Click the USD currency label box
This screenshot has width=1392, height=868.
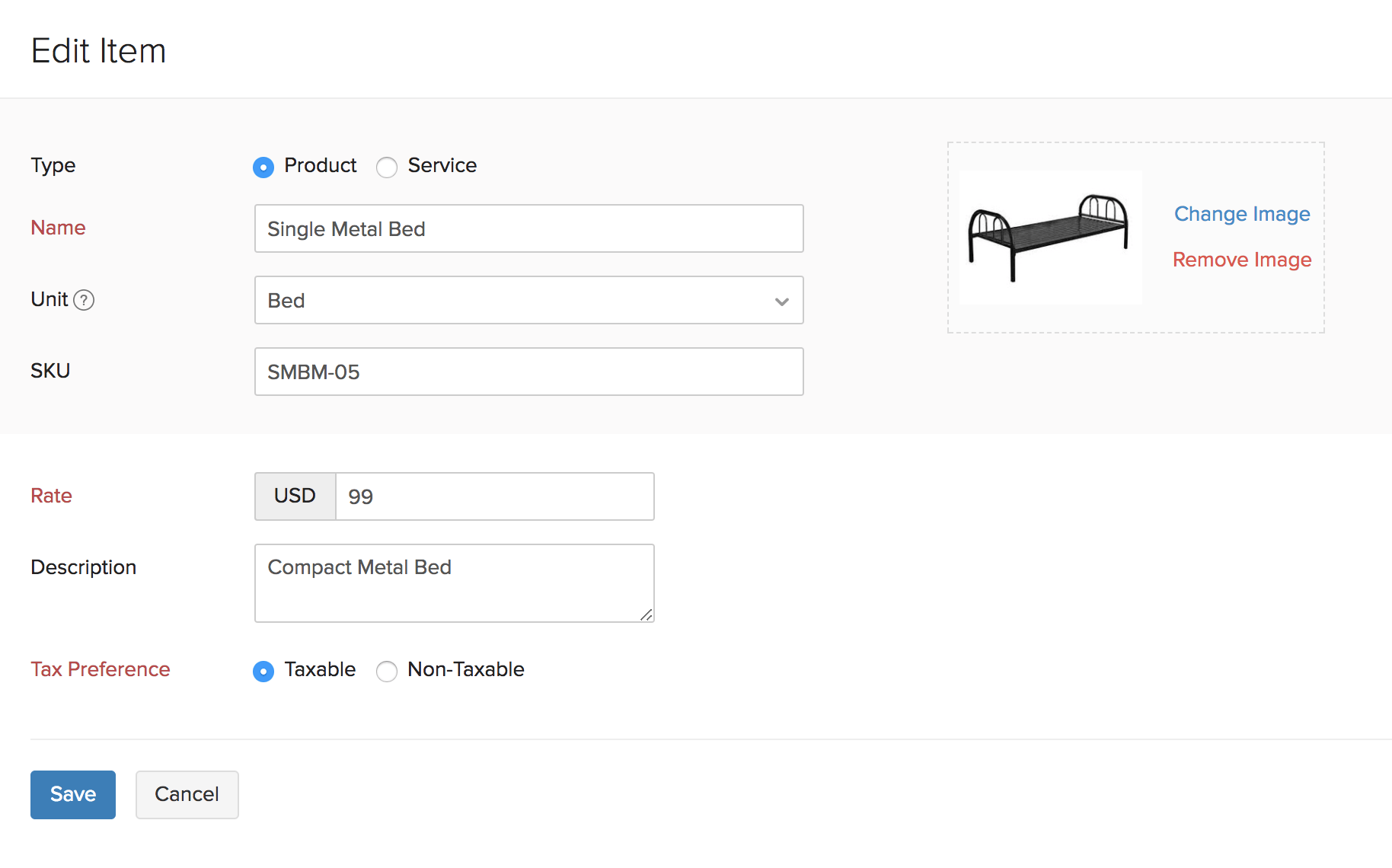point(295,496)
